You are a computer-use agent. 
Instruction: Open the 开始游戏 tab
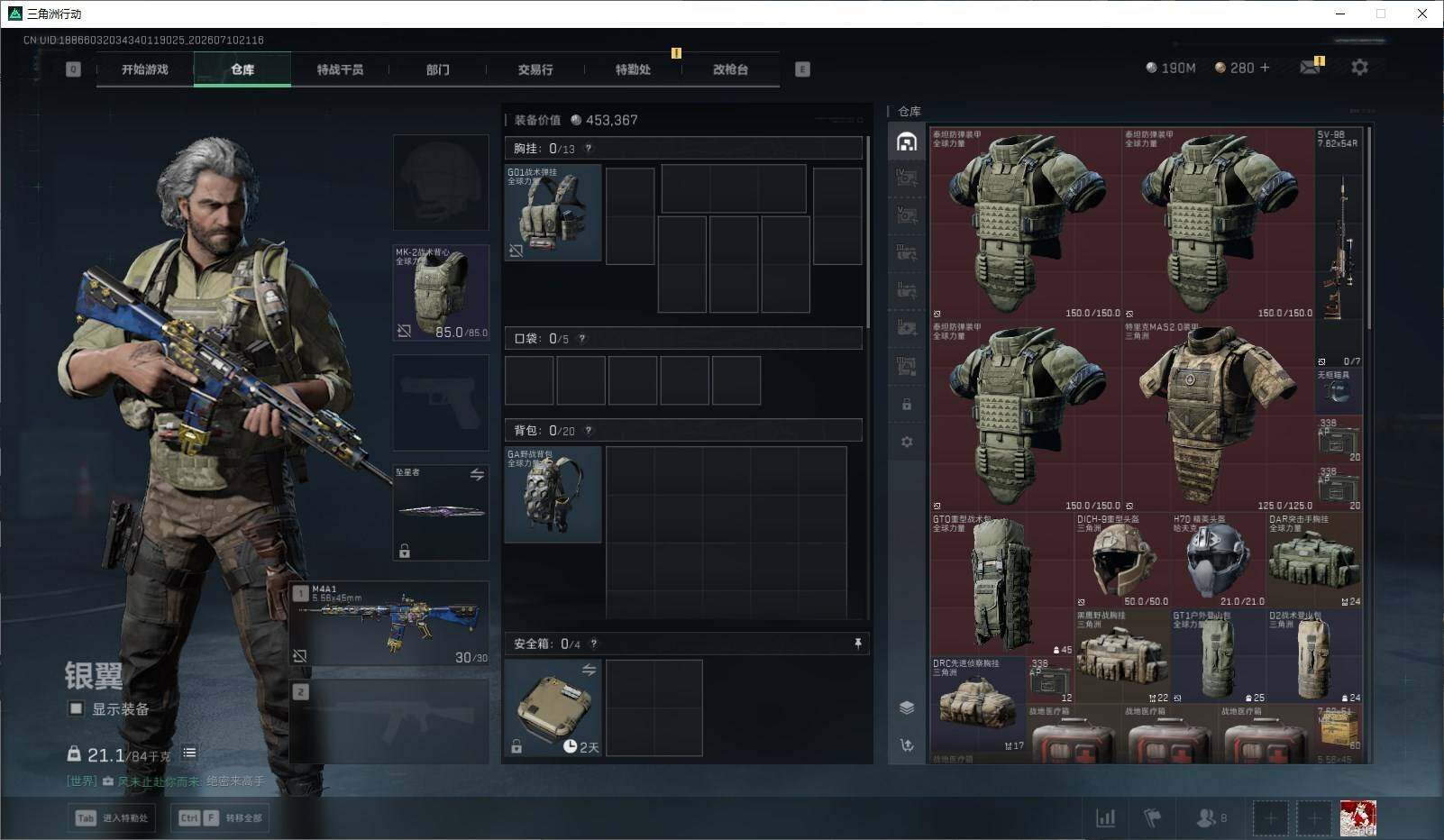tap(145, 69)
